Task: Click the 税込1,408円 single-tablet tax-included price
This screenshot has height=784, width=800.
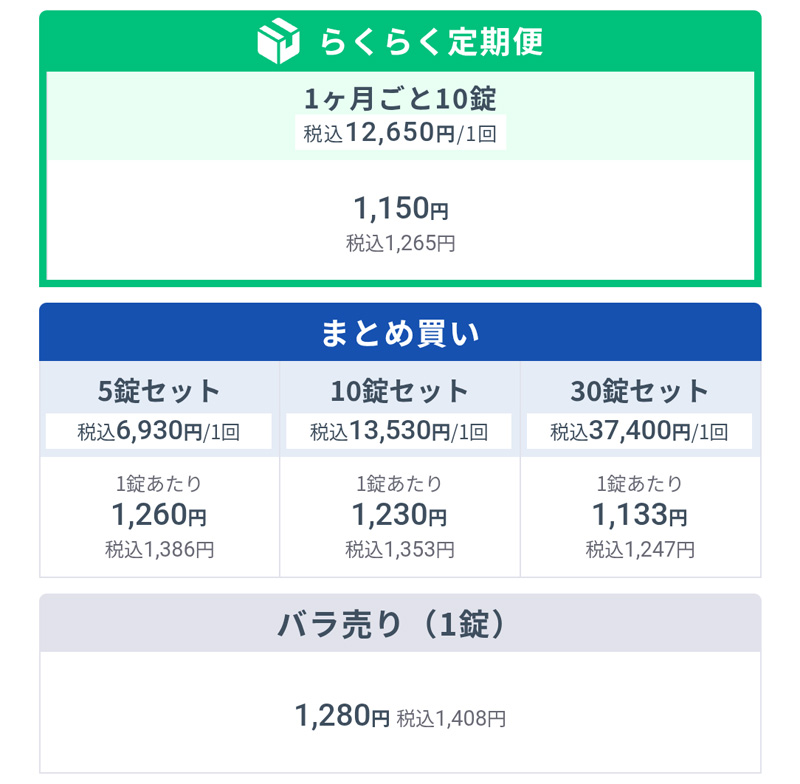Action: point(451,718)
